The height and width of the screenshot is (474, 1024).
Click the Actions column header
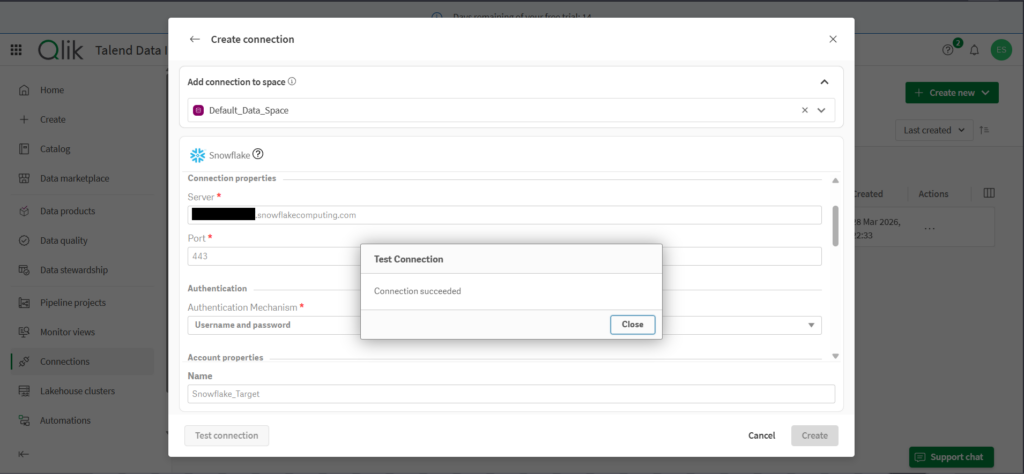[933, 194]
